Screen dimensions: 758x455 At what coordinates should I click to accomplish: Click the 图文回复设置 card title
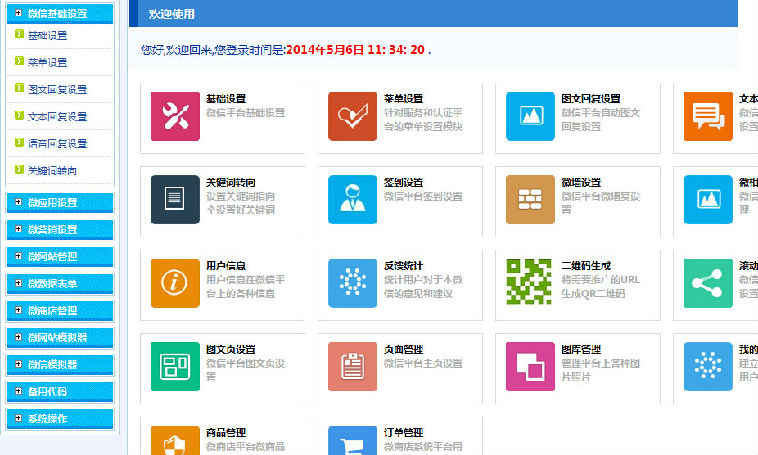[591, 99]
